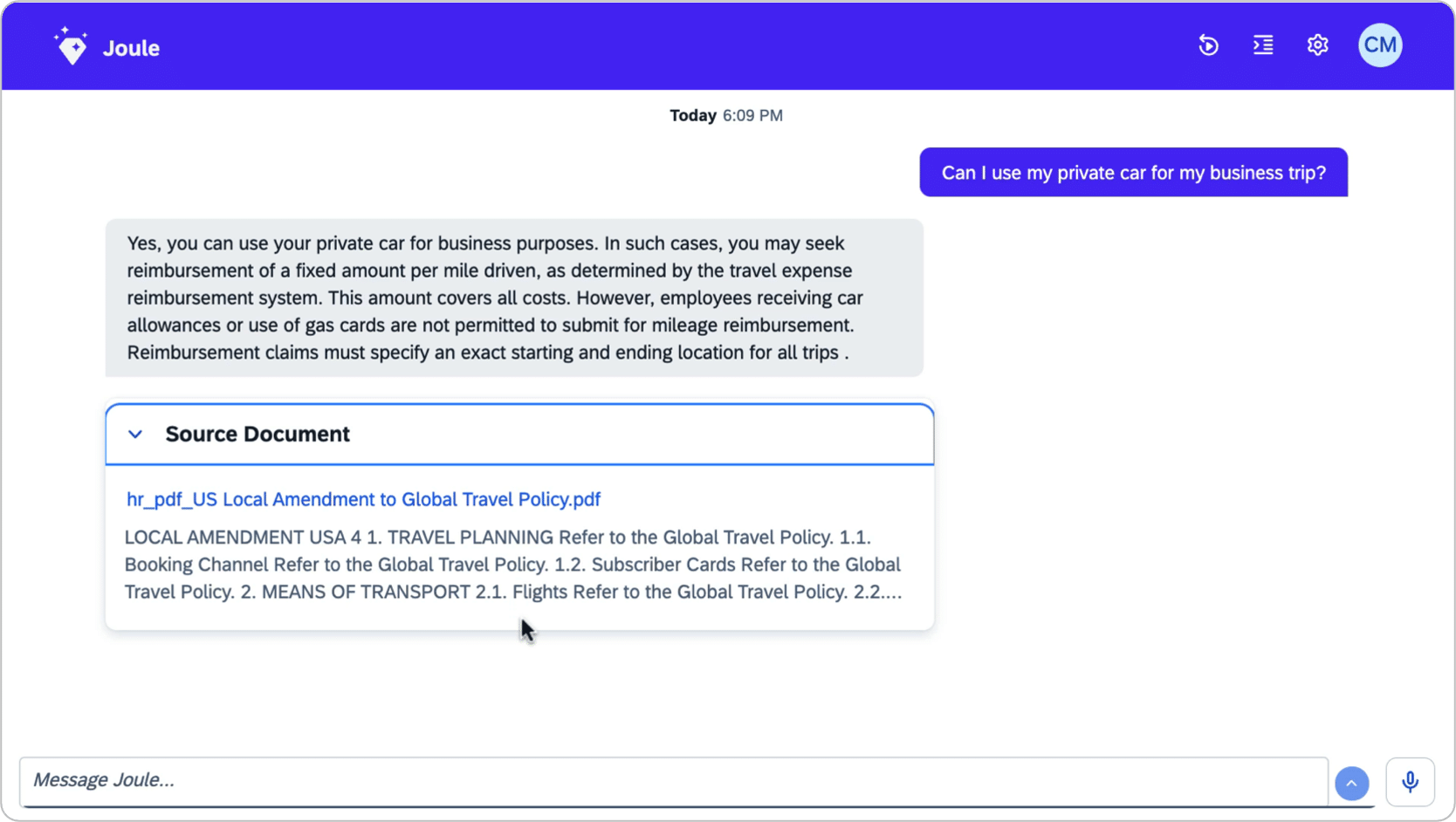
Task: Activate the microphone voice input
Action: [x=1410, y=782]
